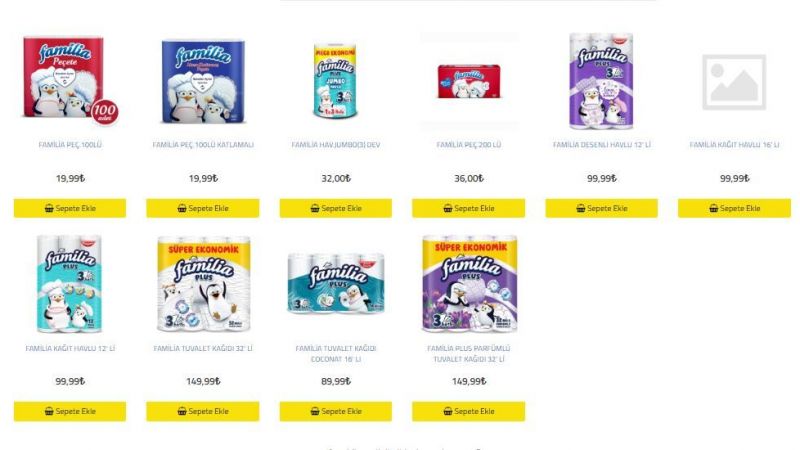This screenshot has width=800, height=450.
Task: View the Familia Jumbo Mega Ekonomik roll image
Action: 335,82
